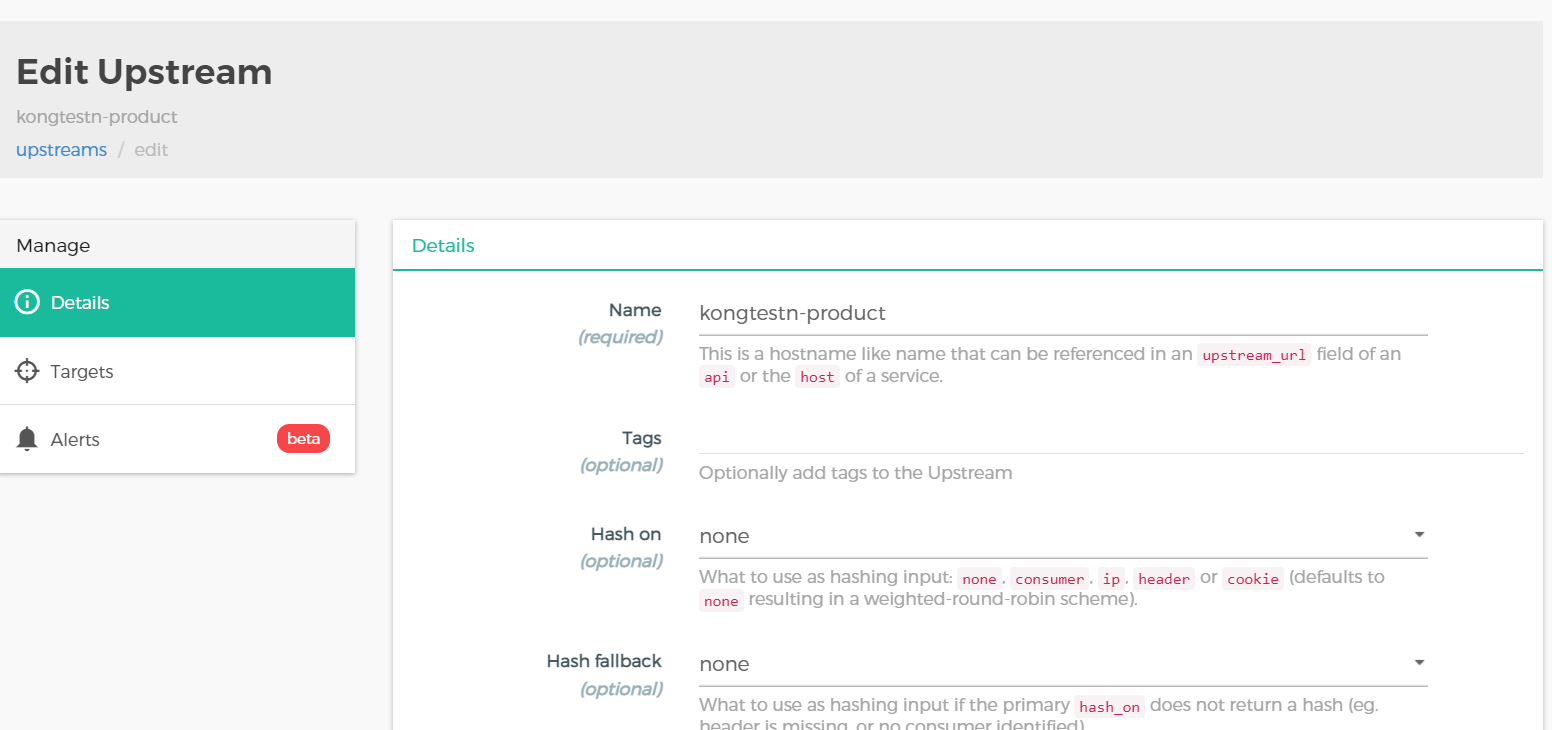Expand the Hash fallback dropdown arrow

click(1418, 662)
